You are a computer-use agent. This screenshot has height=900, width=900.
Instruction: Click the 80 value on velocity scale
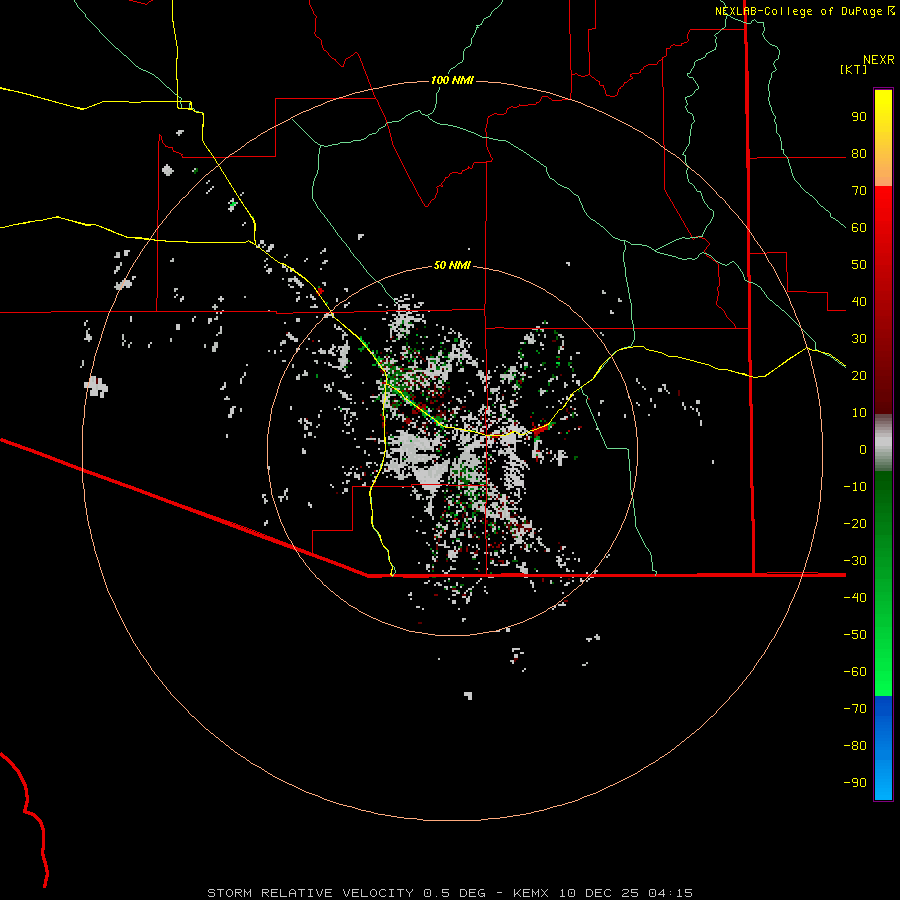click(859, 154)
